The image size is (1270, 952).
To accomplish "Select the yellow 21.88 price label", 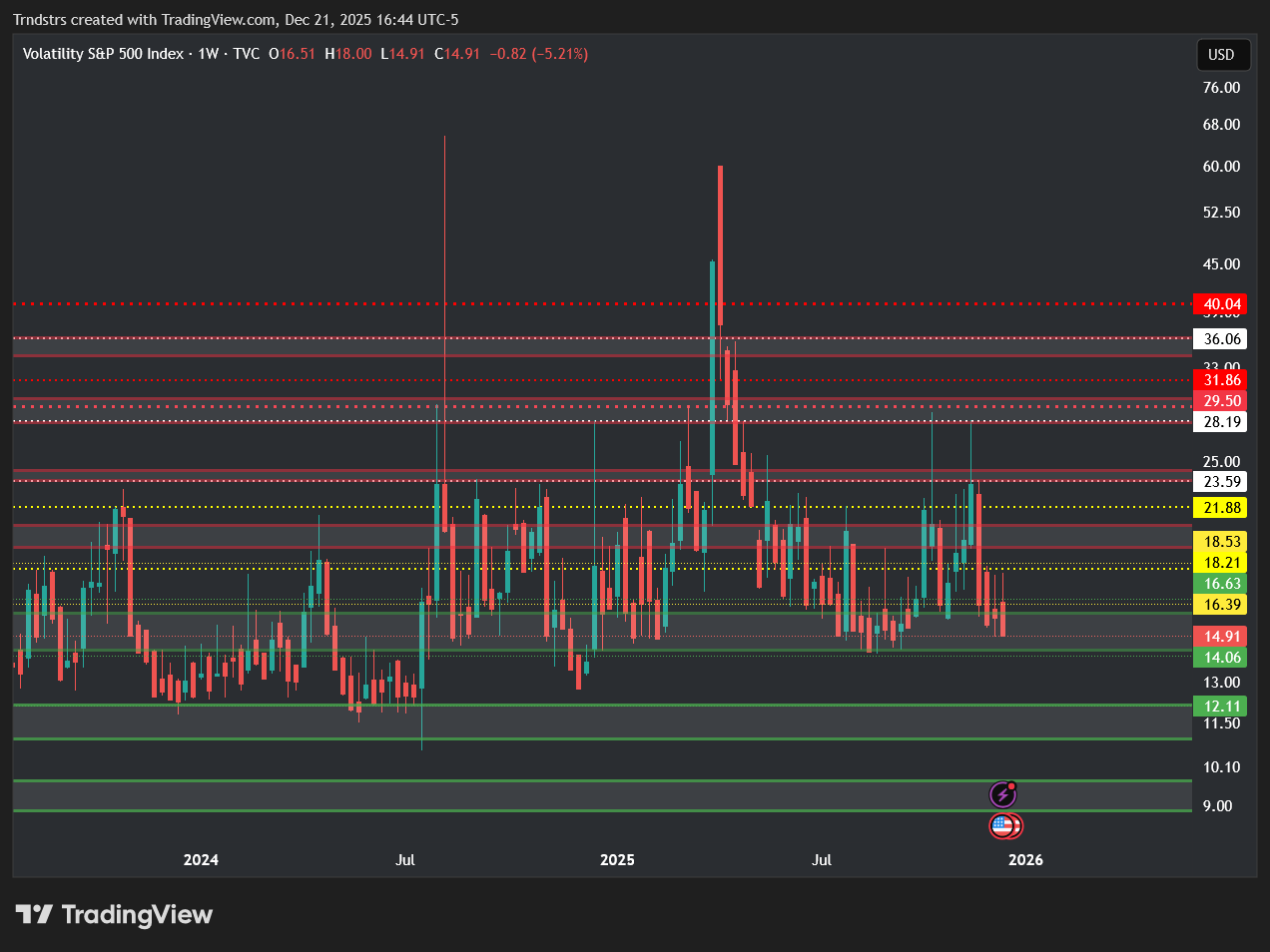I will [1221, 508].
